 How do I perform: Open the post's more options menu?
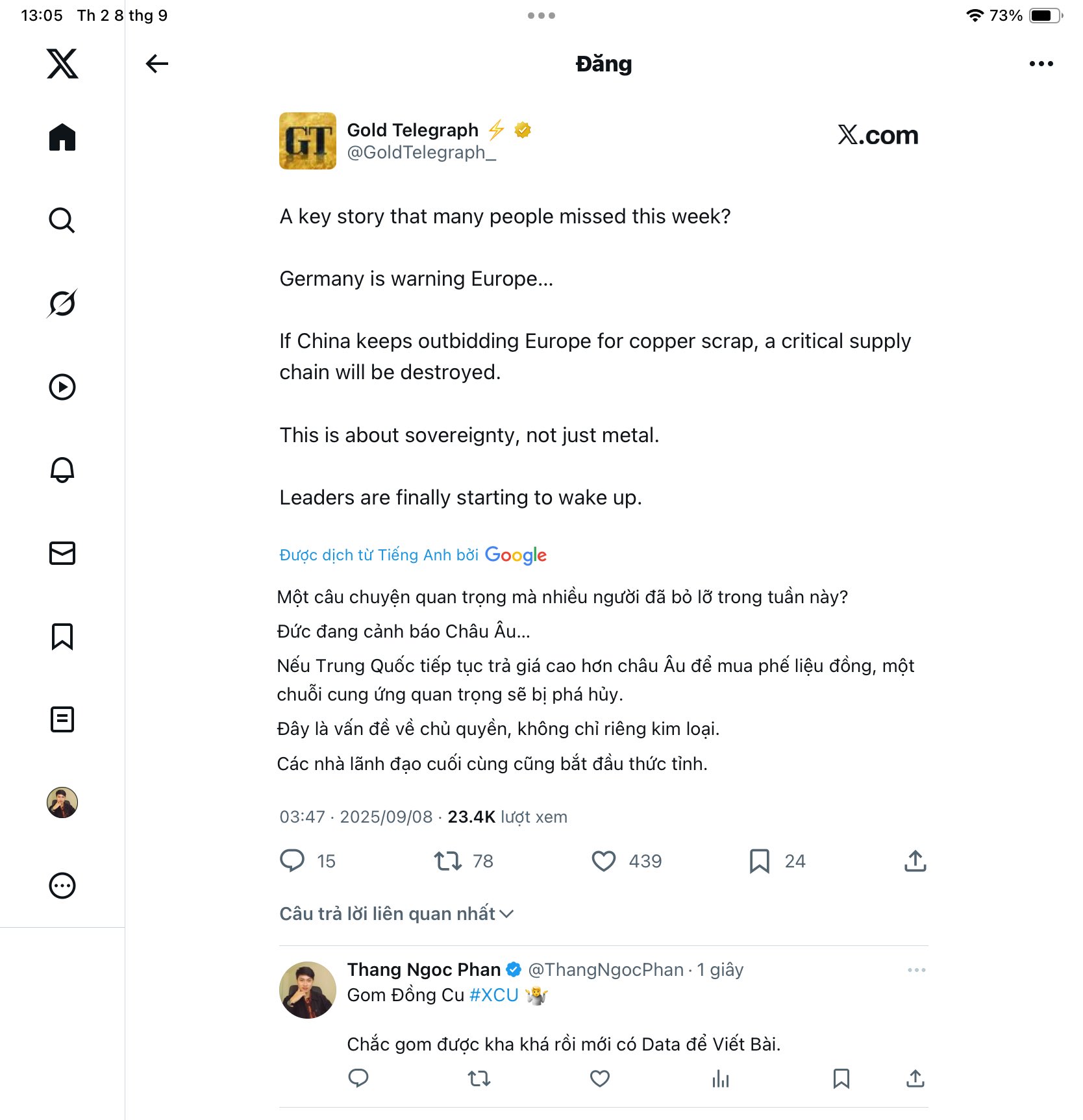point(1041,64)
